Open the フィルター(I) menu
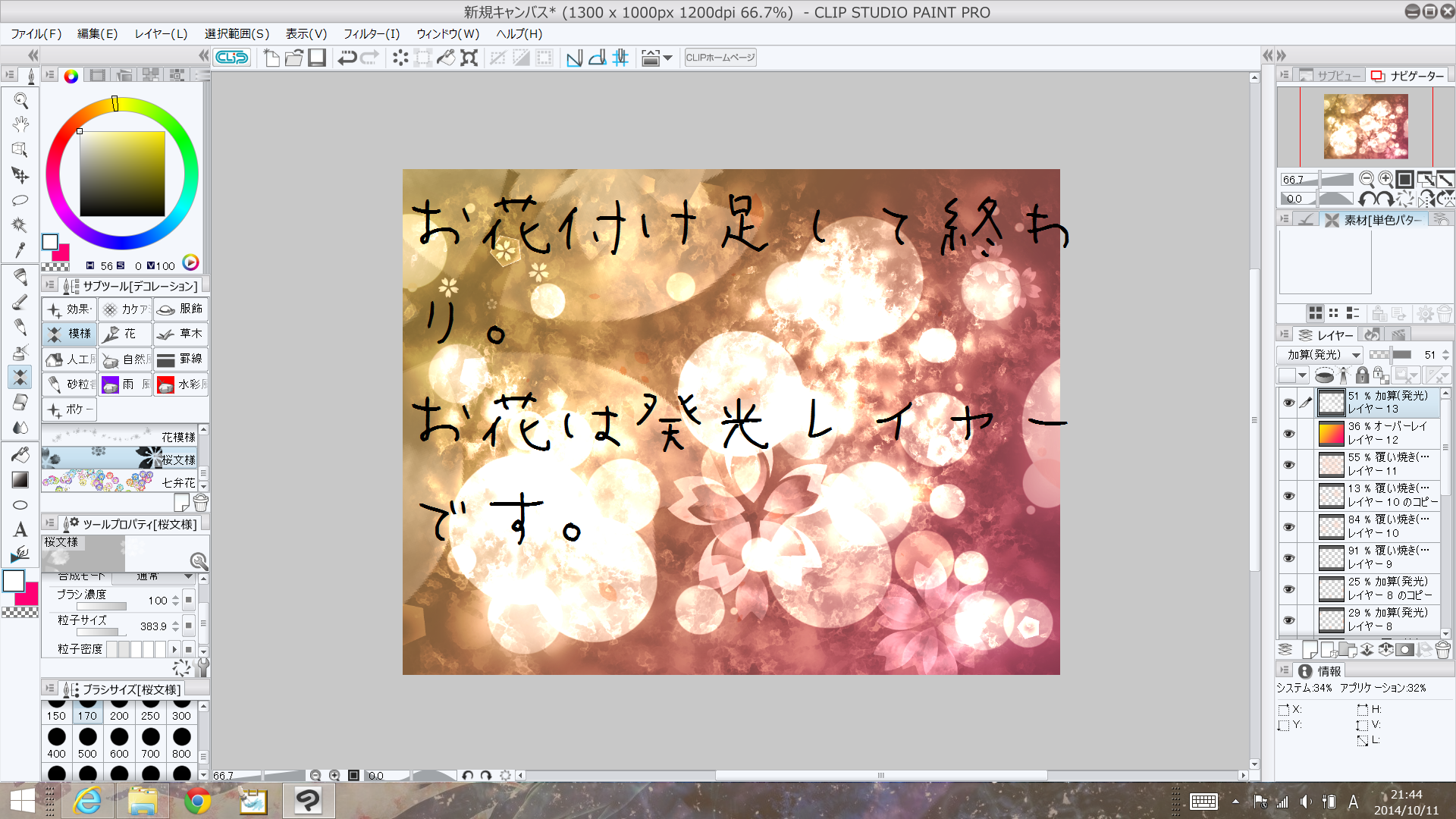Image resolution: width=1456 pixels, height=819 pixels. tap(371, 34)
